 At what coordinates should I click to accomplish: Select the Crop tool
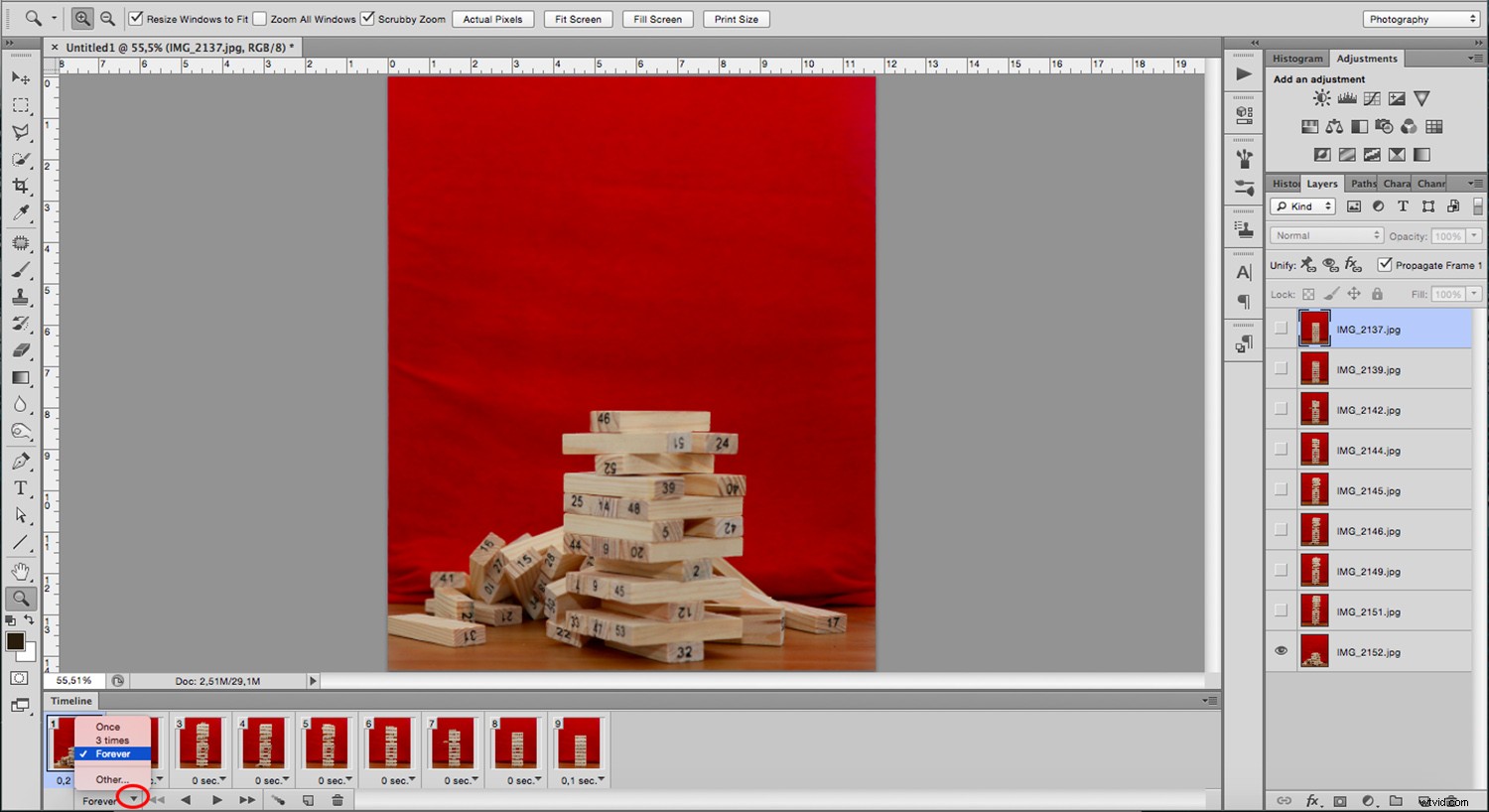click(x=20, y=185)
